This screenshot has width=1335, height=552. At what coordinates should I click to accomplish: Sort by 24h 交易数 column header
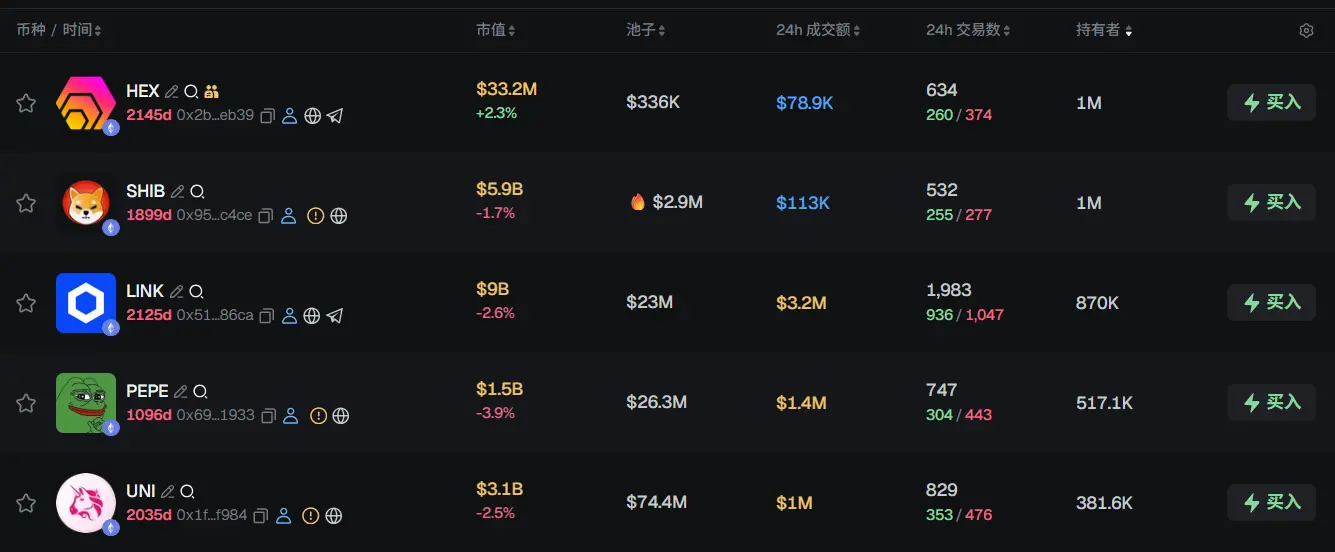[968, 31]
